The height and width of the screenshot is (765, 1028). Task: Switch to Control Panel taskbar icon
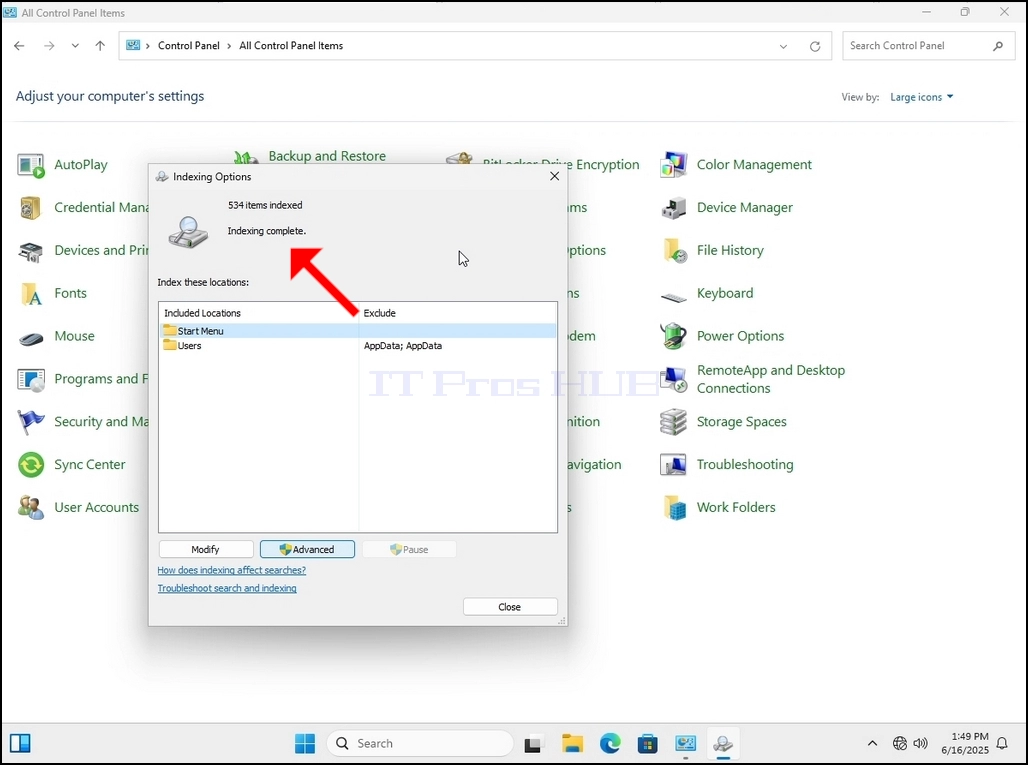pos(685,743)
